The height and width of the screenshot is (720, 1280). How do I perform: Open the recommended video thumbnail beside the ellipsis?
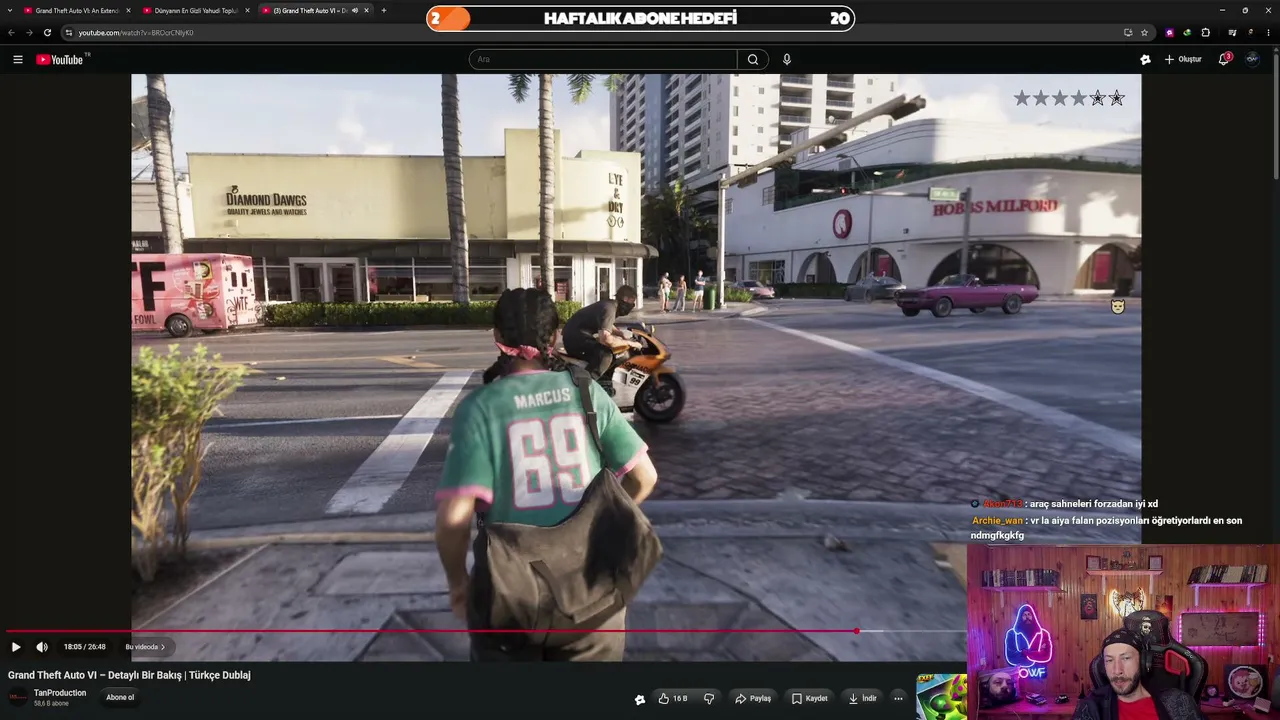941,697
